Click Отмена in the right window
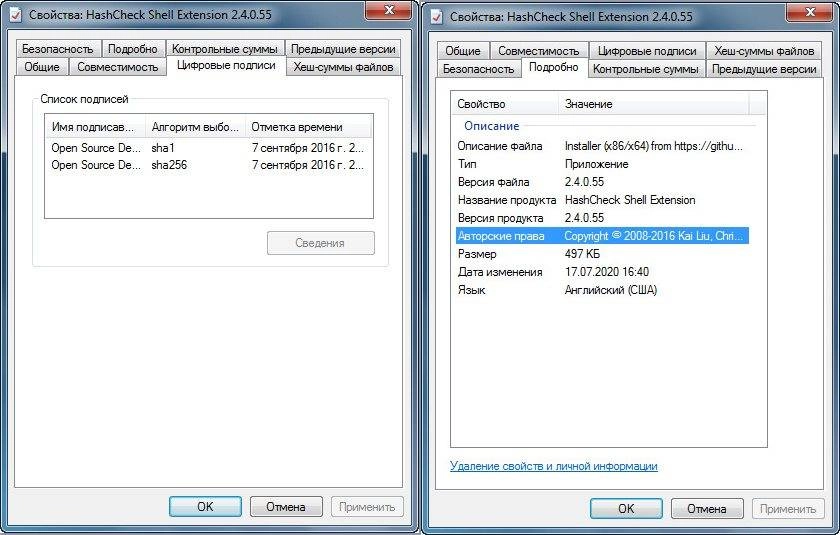The height and width of the screenshot is (535, 840). (x=707, y=509)
